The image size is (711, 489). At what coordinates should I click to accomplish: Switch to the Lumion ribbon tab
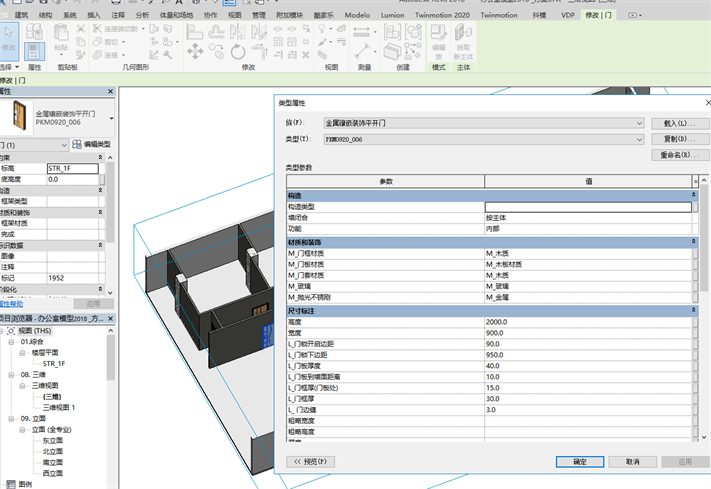coord(392,15)
